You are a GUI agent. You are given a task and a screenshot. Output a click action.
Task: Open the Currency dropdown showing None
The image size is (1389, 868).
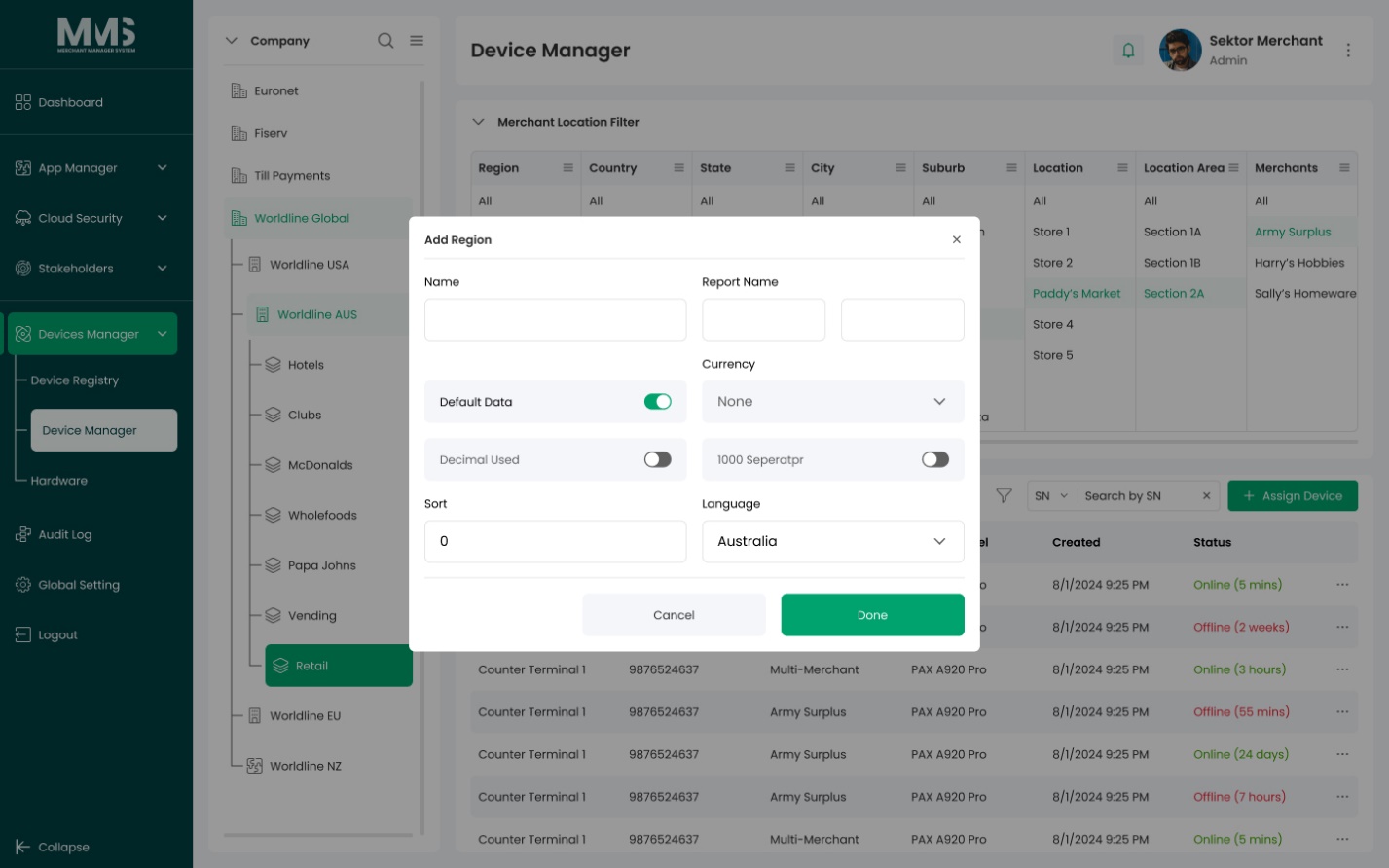tap(833, 402)
